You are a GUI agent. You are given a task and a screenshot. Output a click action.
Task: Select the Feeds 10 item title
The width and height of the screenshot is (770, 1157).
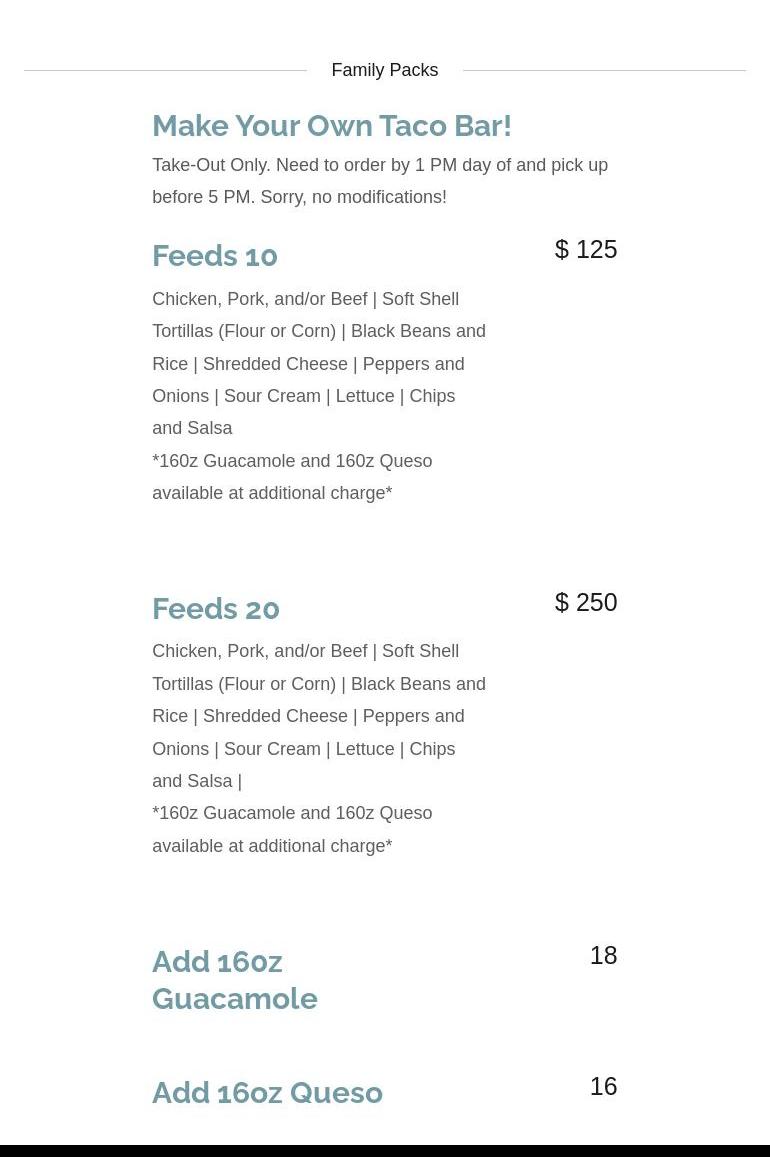[215, 256]
